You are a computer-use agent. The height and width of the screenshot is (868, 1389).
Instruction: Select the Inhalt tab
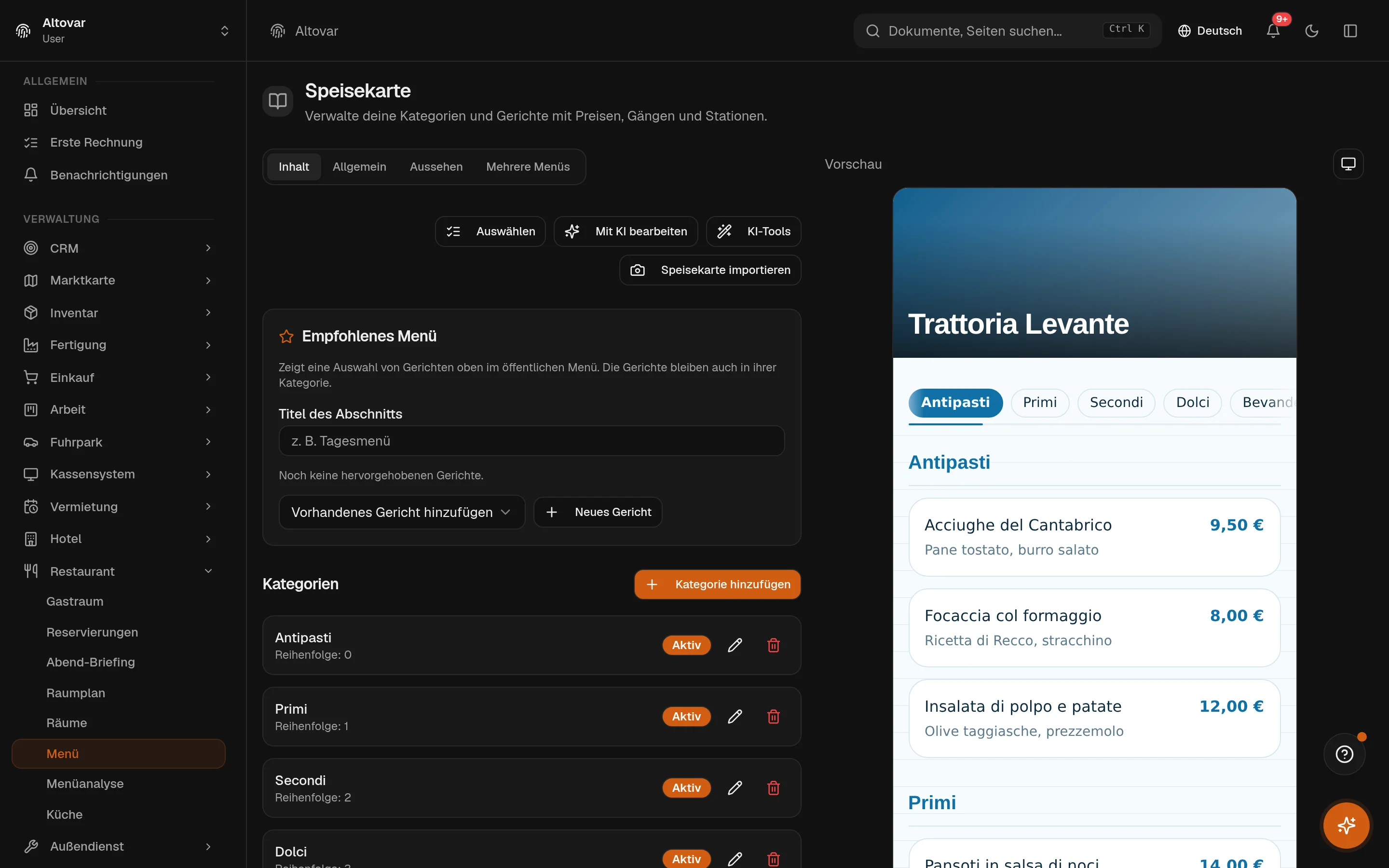point(294,167)
